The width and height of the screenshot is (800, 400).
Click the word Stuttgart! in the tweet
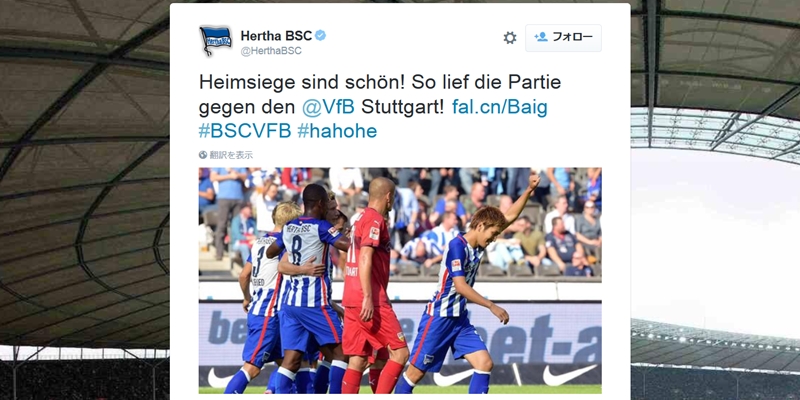click(403, 107)
